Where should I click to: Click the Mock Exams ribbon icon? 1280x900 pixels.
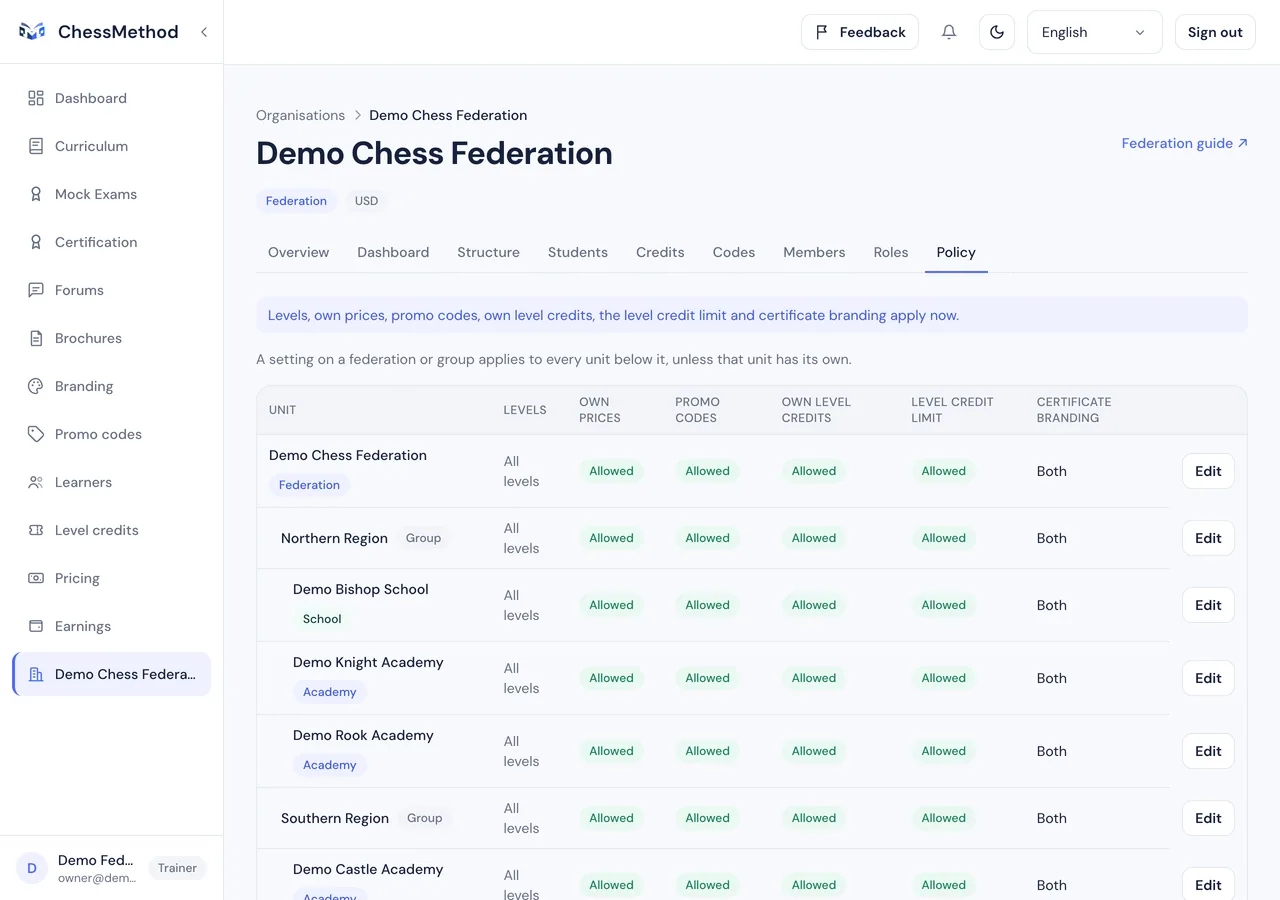click(x=36, y=194)
